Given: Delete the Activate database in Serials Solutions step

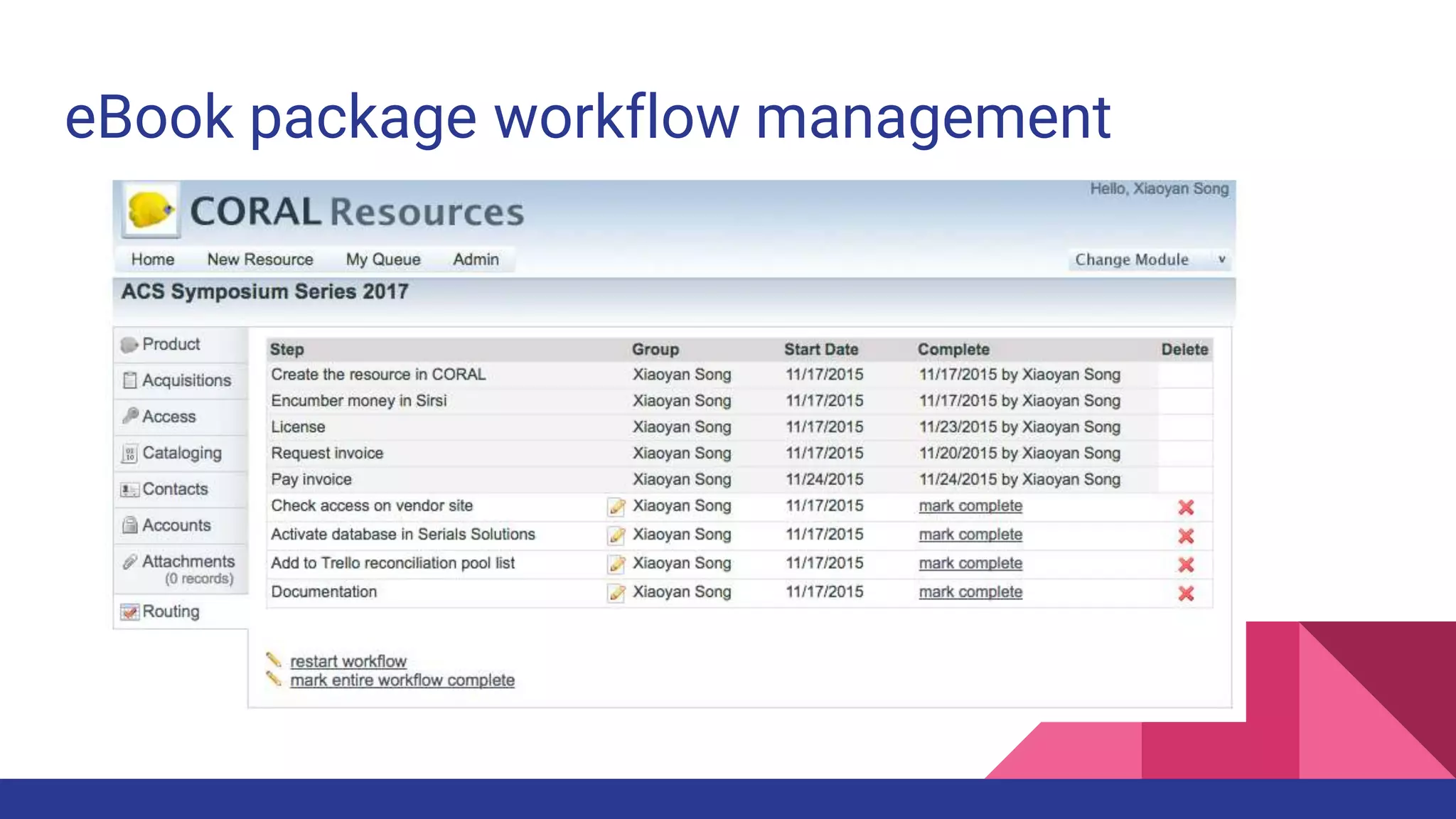Looking at the screenshot, I should point(1186,536).
